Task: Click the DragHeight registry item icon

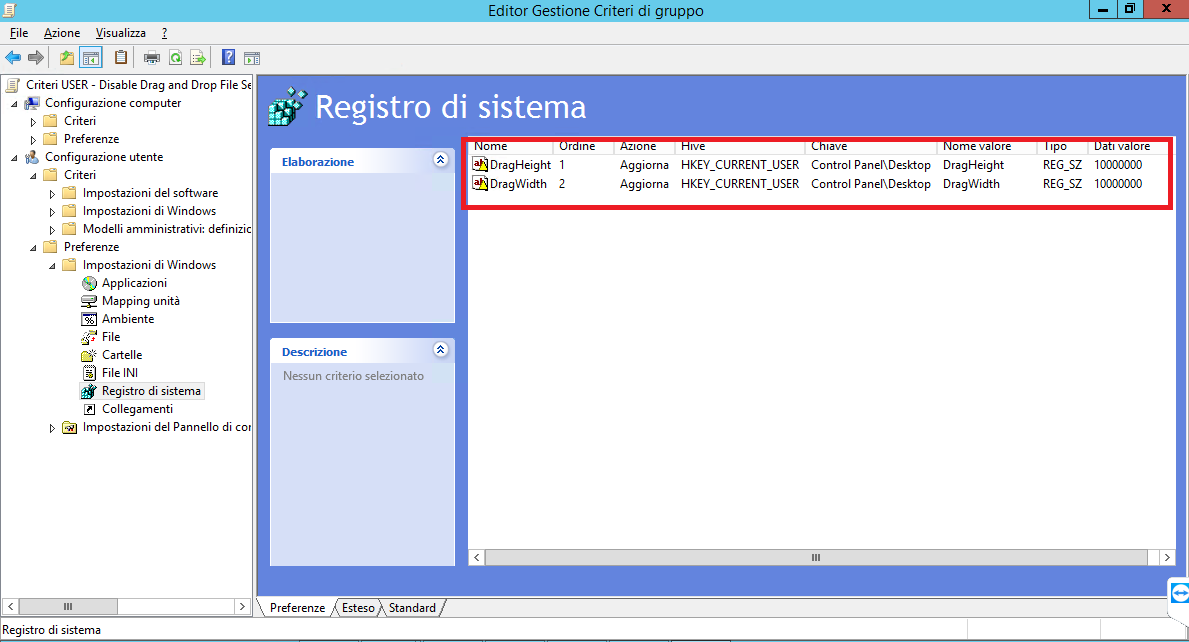Action: pyautogui.click(x=480, y=164)
